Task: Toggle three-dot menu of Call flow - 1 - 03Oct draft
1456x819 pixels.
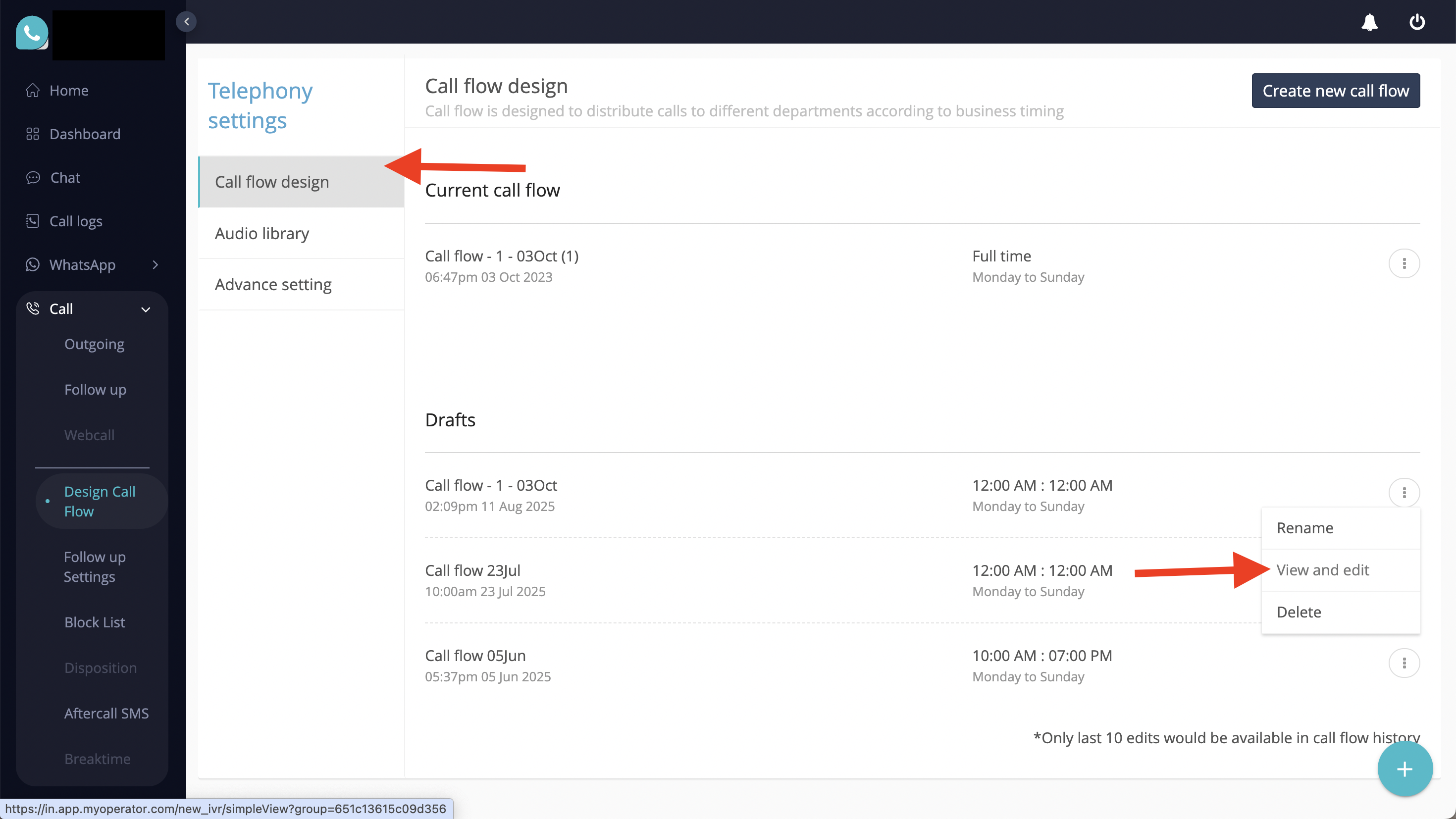Action: (x=1404, y=492)
